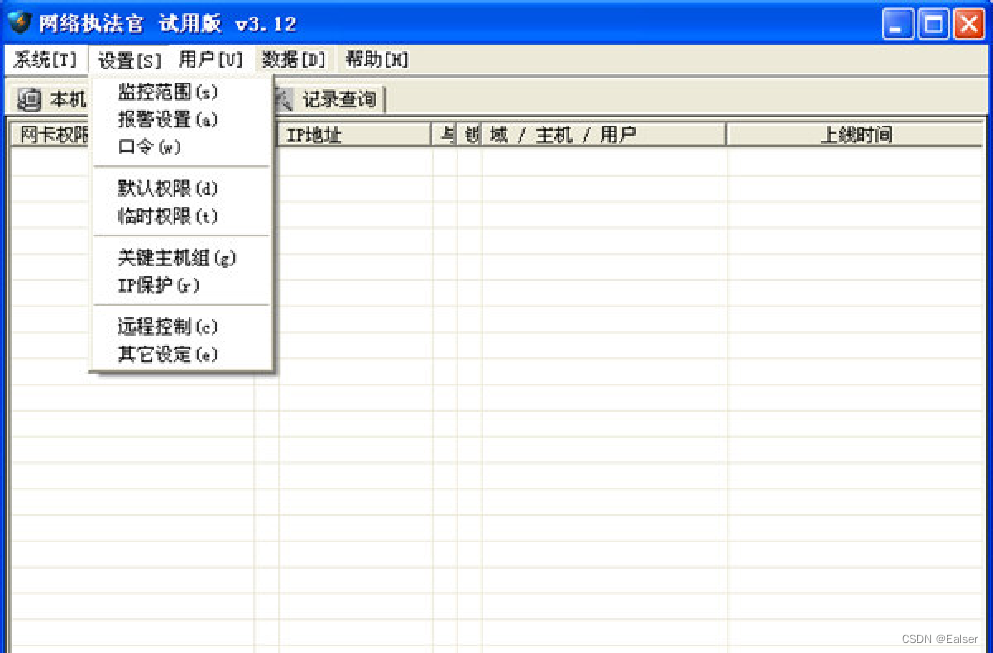This screenshot has width=993, height=653.
Task: Click the 锁 column header
Action: click(x=470, y=134)
